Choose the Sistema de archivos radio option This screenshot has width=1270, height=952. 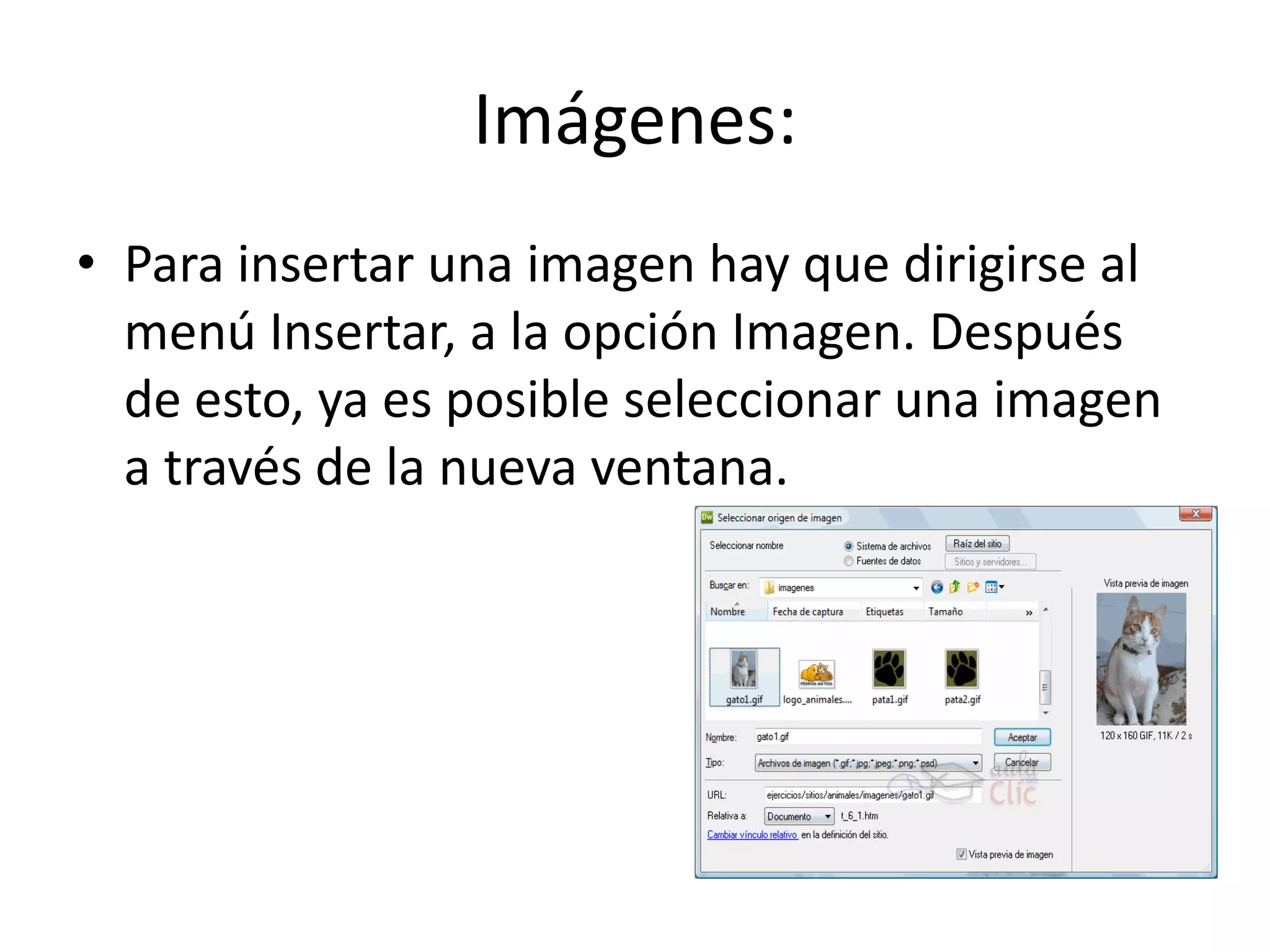pos(848,546)
